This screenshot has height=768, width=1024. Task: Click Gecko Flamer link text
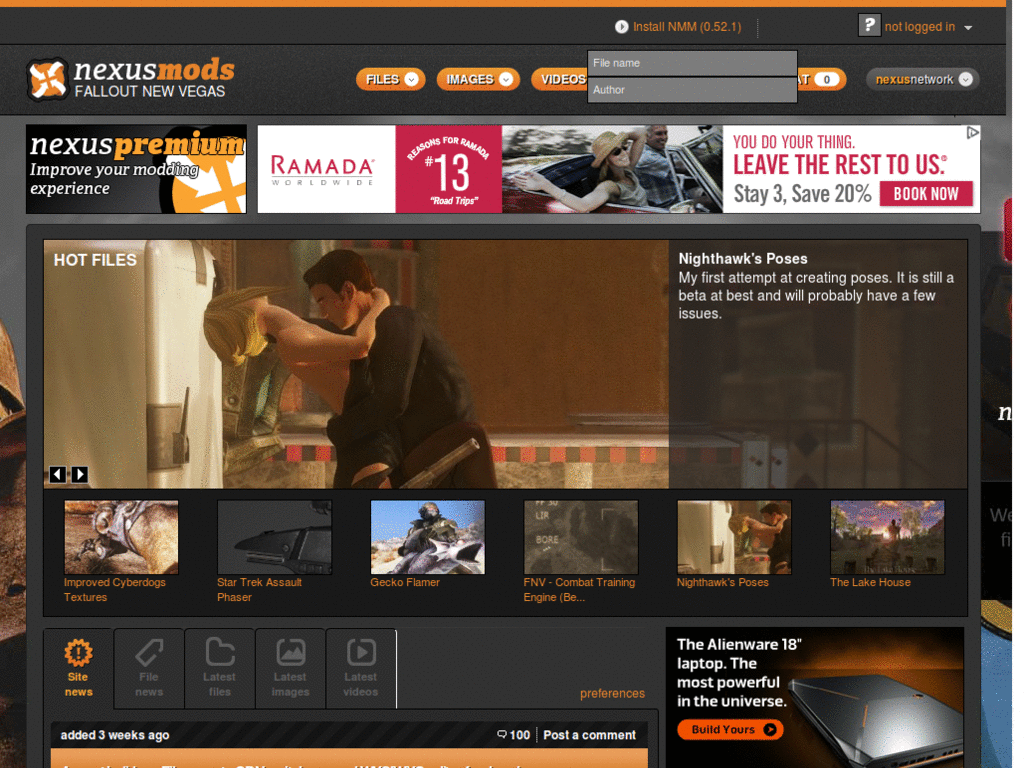point(405,582)
